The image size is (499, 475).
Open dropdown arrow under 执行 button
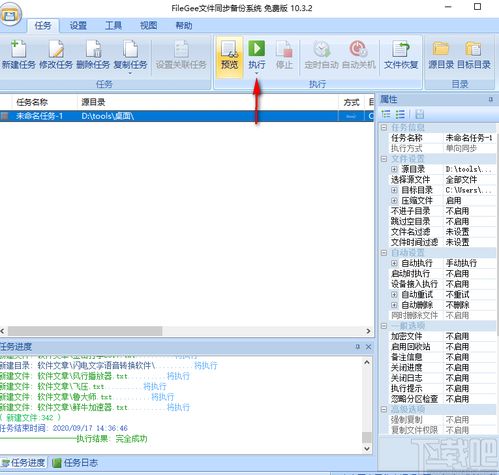coord(256,73)
